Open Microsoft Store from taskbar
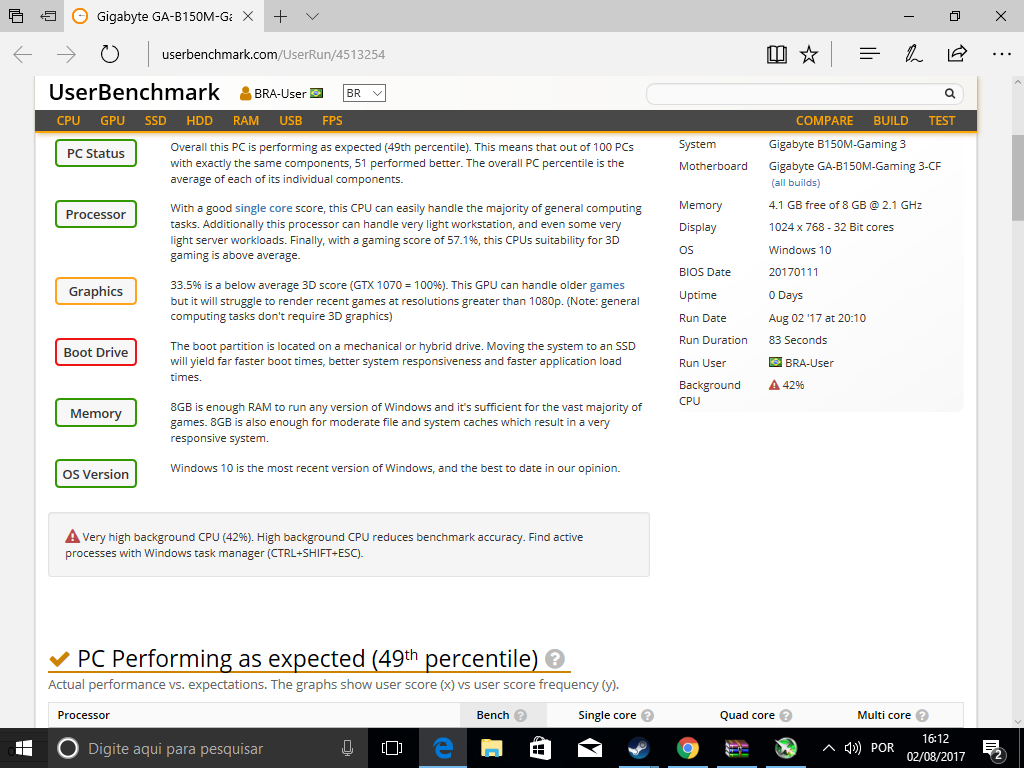 pyautogui.click(x=540, y=748)
